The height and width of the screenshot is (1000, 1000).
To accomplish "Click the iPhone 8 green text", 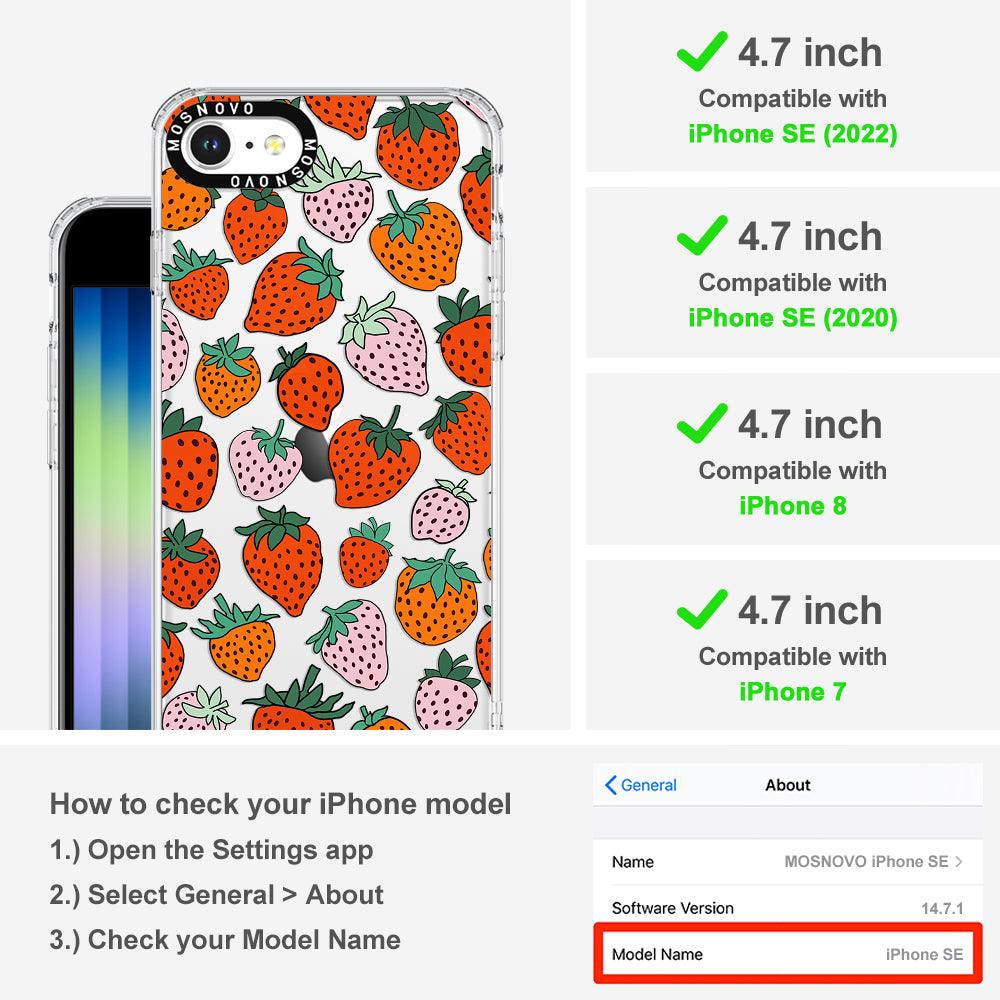I will pos(793,506).
